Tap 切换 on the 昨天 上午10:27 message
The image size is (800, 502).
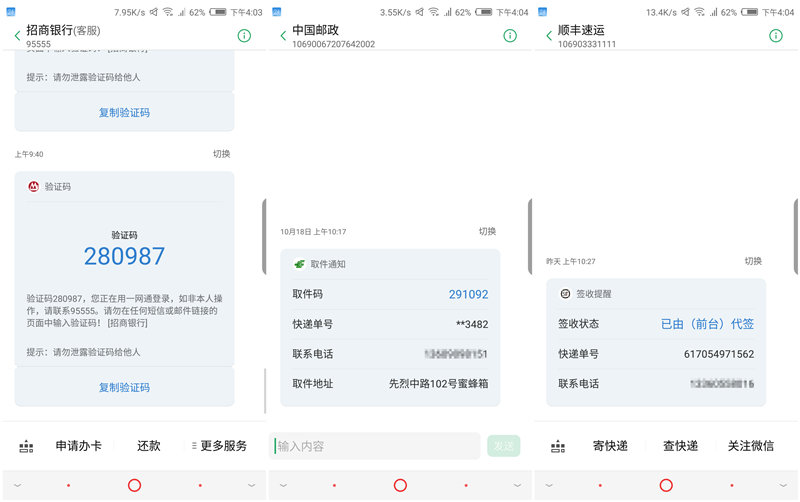[753, 261]
